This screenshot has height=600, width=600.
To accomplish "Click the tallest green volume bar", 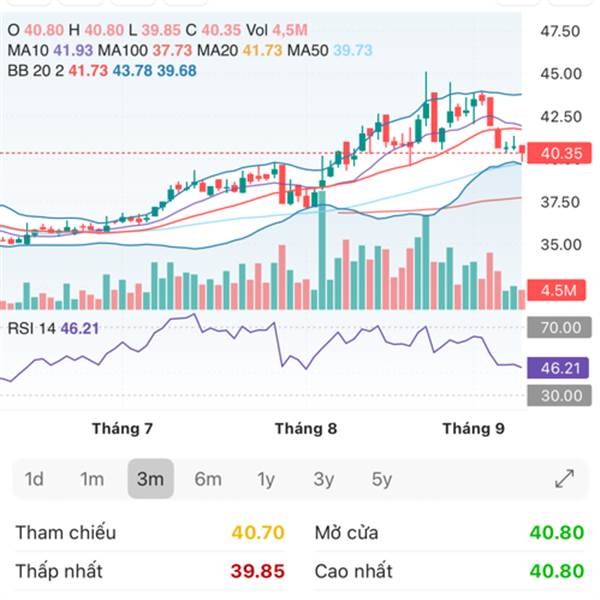I will (322, 250).
